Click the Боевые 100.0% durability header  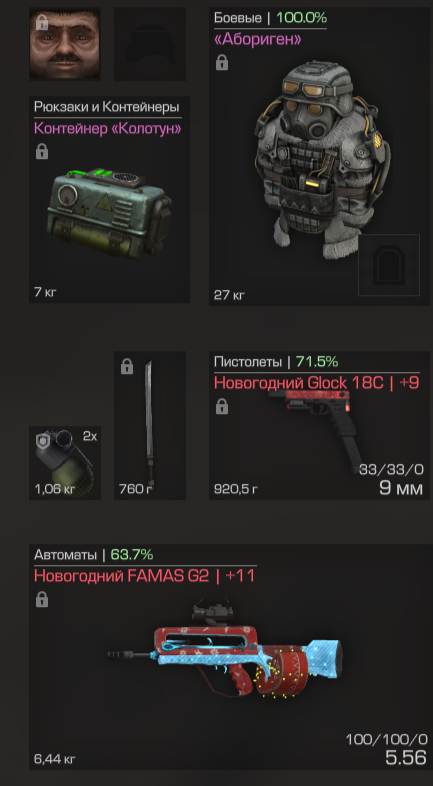click(x=270, y=18)
